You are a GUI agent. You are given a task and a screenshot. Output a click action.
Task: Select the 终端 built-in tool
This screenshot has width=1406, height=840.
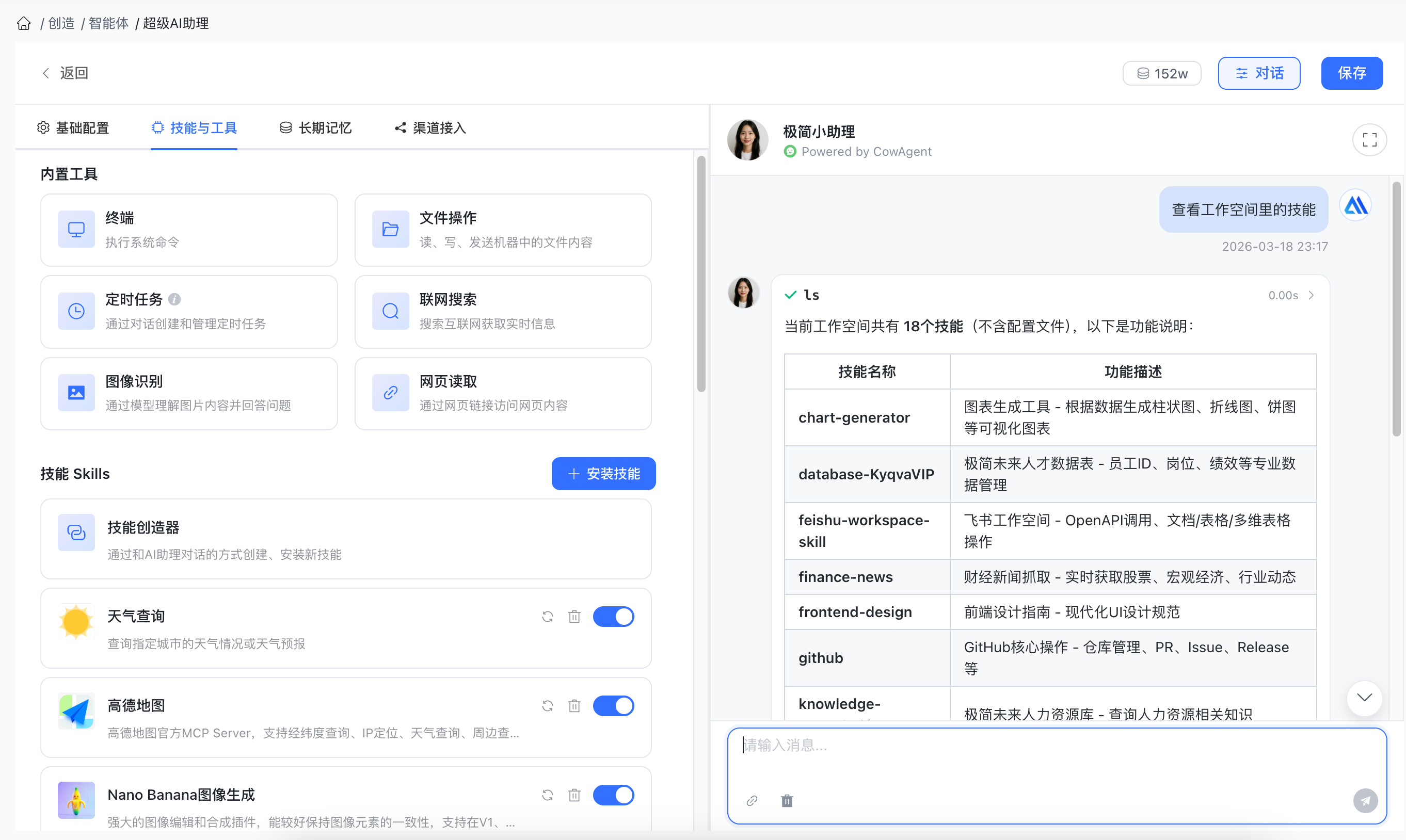[188, 229]
